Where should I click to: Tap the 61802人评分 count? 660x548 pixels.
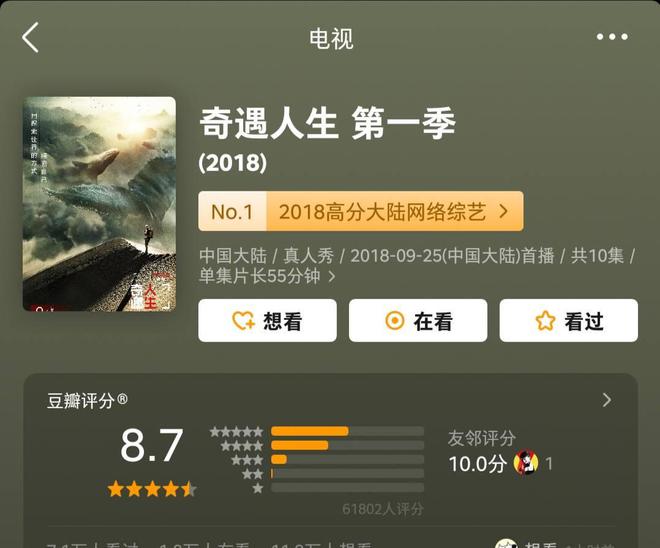tap(383, 509)
